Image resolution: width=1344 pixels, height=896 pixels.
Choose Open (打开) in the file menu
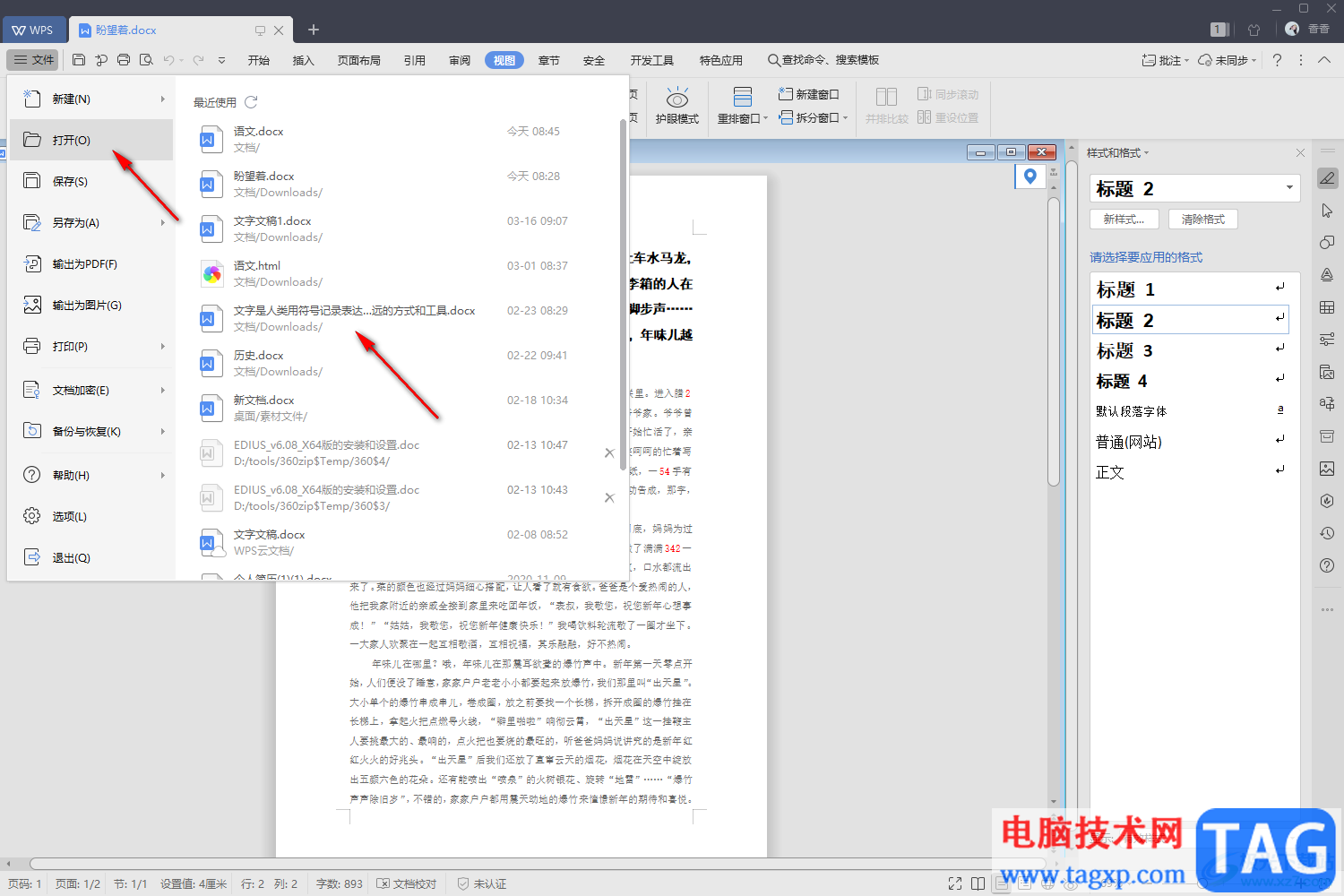pyautogui.click(x=90, y=140)
